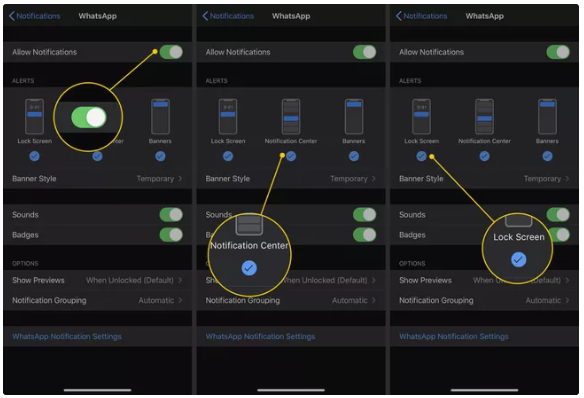This screenshot has width=584, height=398.
Task: Open Show Previews setting in right screenshot
Action: tap(484, 280)
